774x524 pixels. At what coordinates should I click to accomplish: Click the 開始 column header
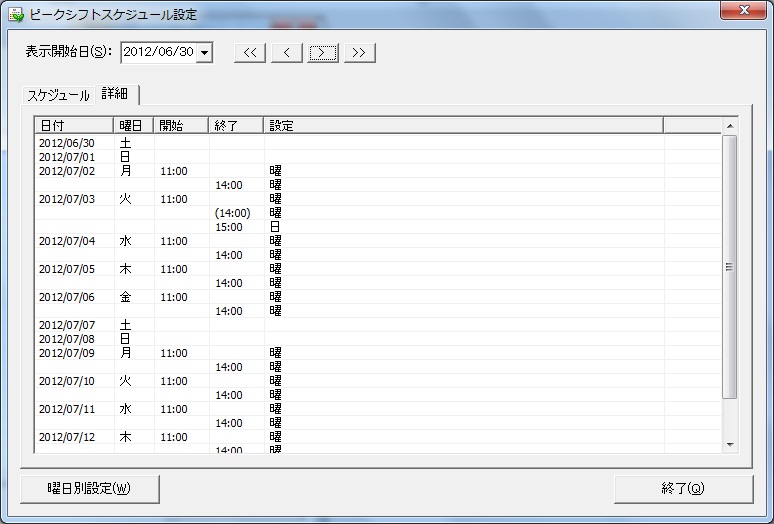(181, 126)
